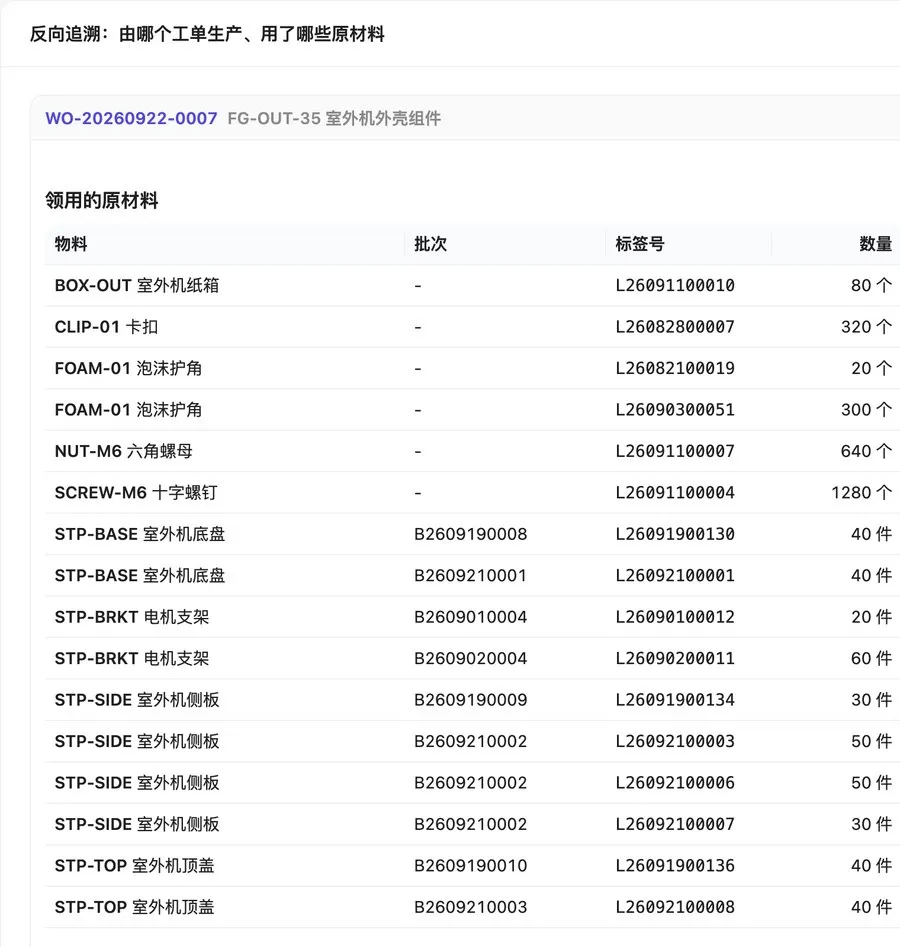Select label number L26090300051
Viewport: 900px width, 947px height.
tap(675, 409)
